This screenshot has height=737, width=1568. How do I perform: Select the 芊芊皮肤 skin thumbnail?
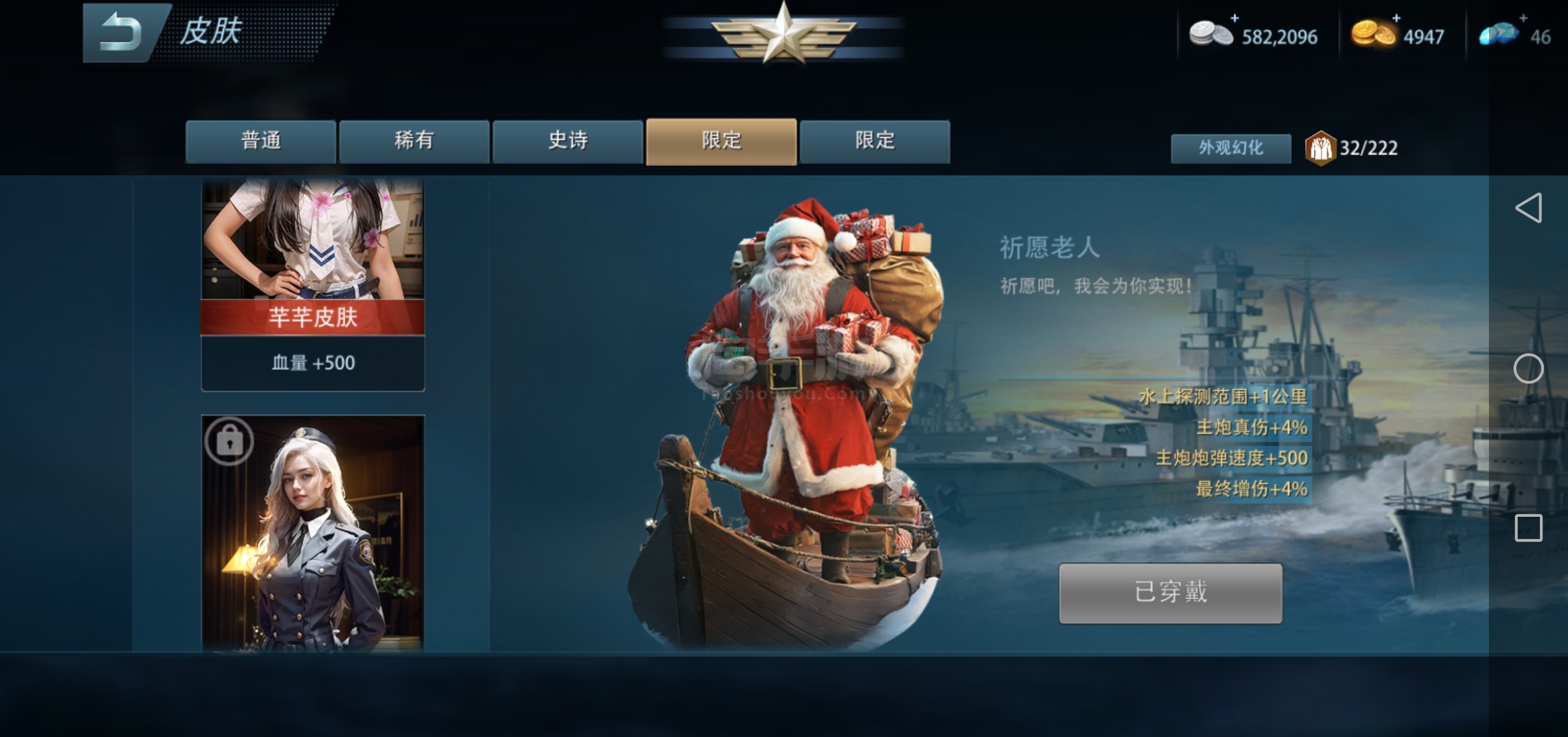click(313, 286)
